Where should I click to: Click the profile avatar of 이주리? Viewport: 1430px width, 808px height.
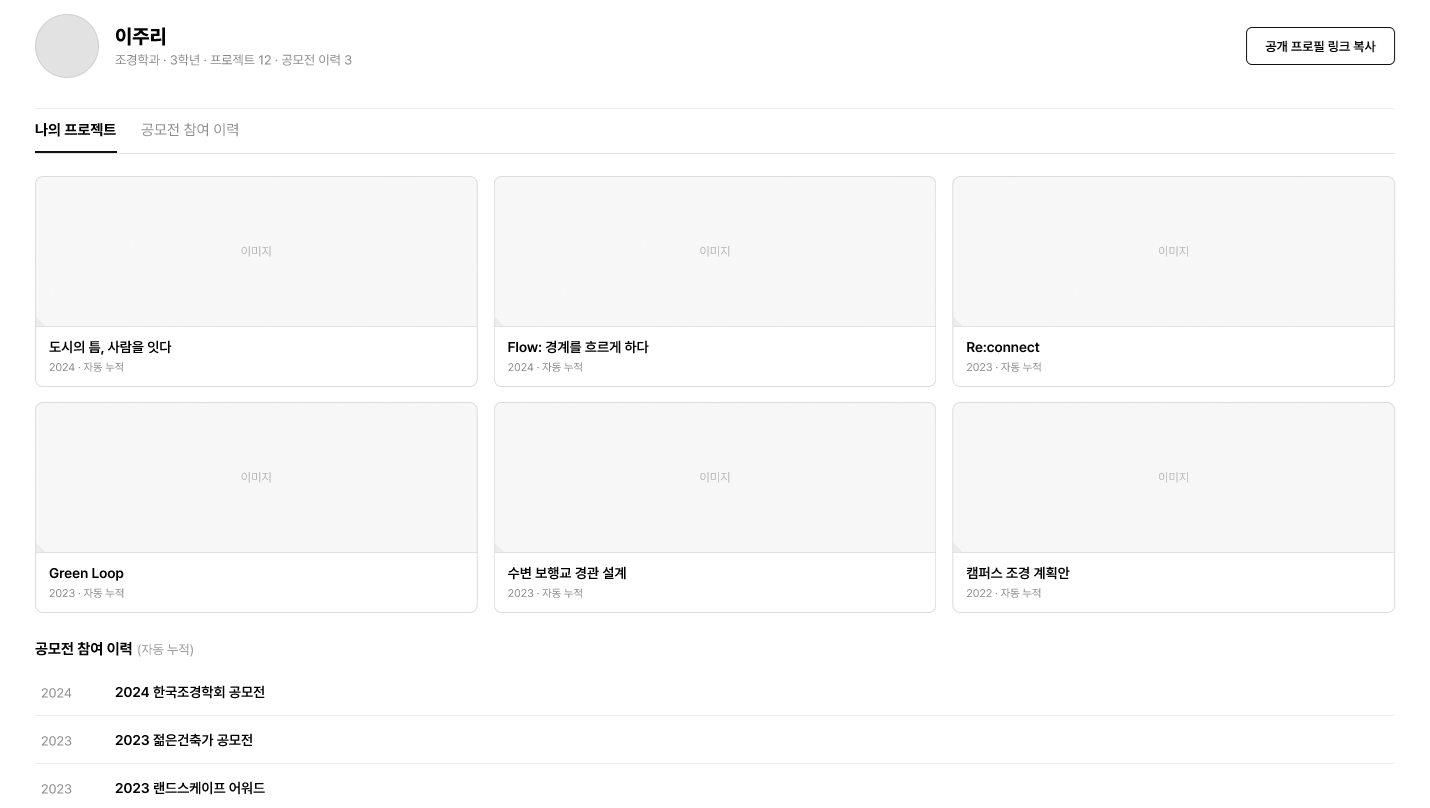coord(67,46)
